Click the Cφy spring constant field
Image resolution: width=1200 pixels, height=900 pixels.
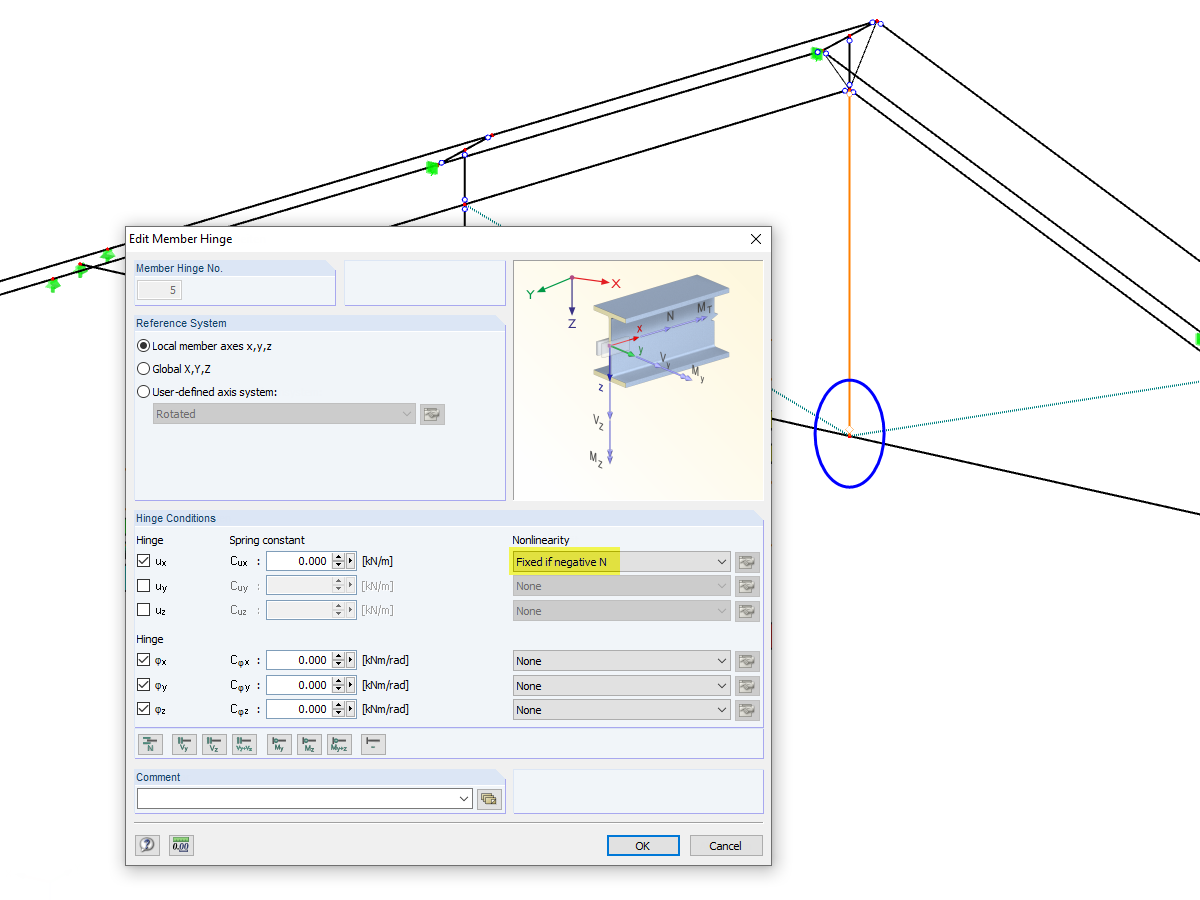[x=299, y=685]
